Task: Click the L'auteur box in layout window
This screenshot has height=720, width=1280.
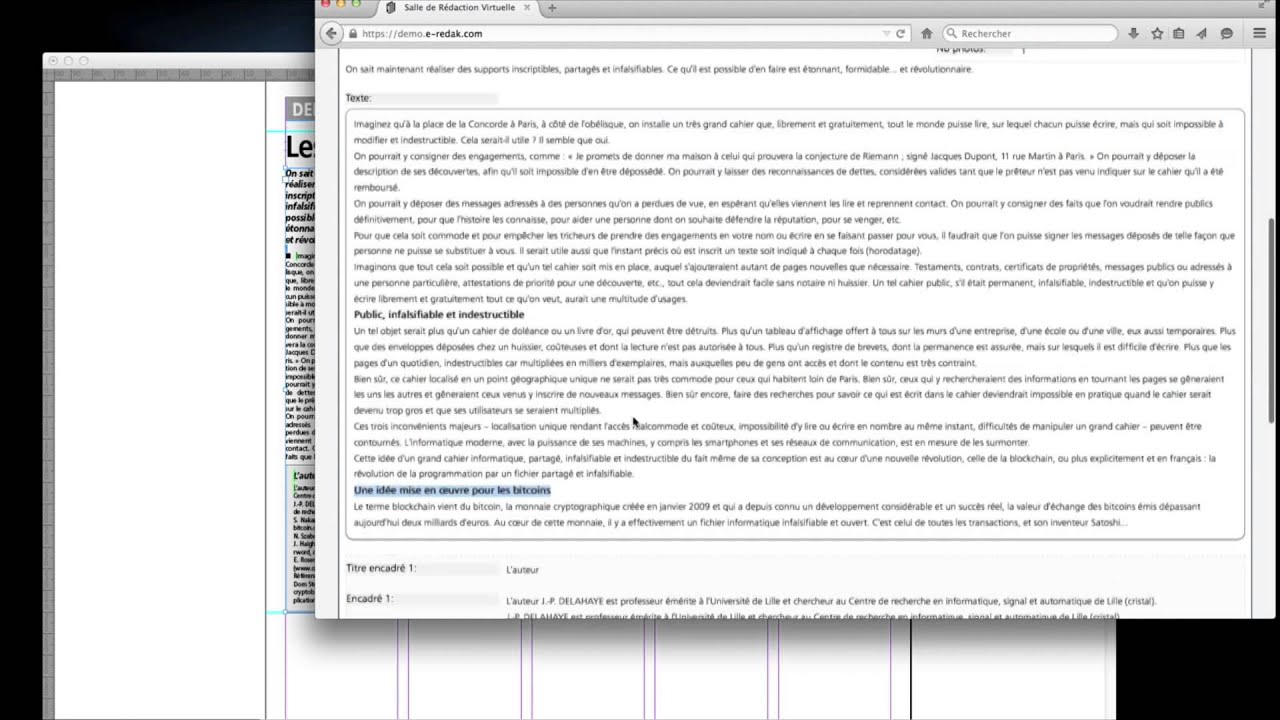Action: 300,538
